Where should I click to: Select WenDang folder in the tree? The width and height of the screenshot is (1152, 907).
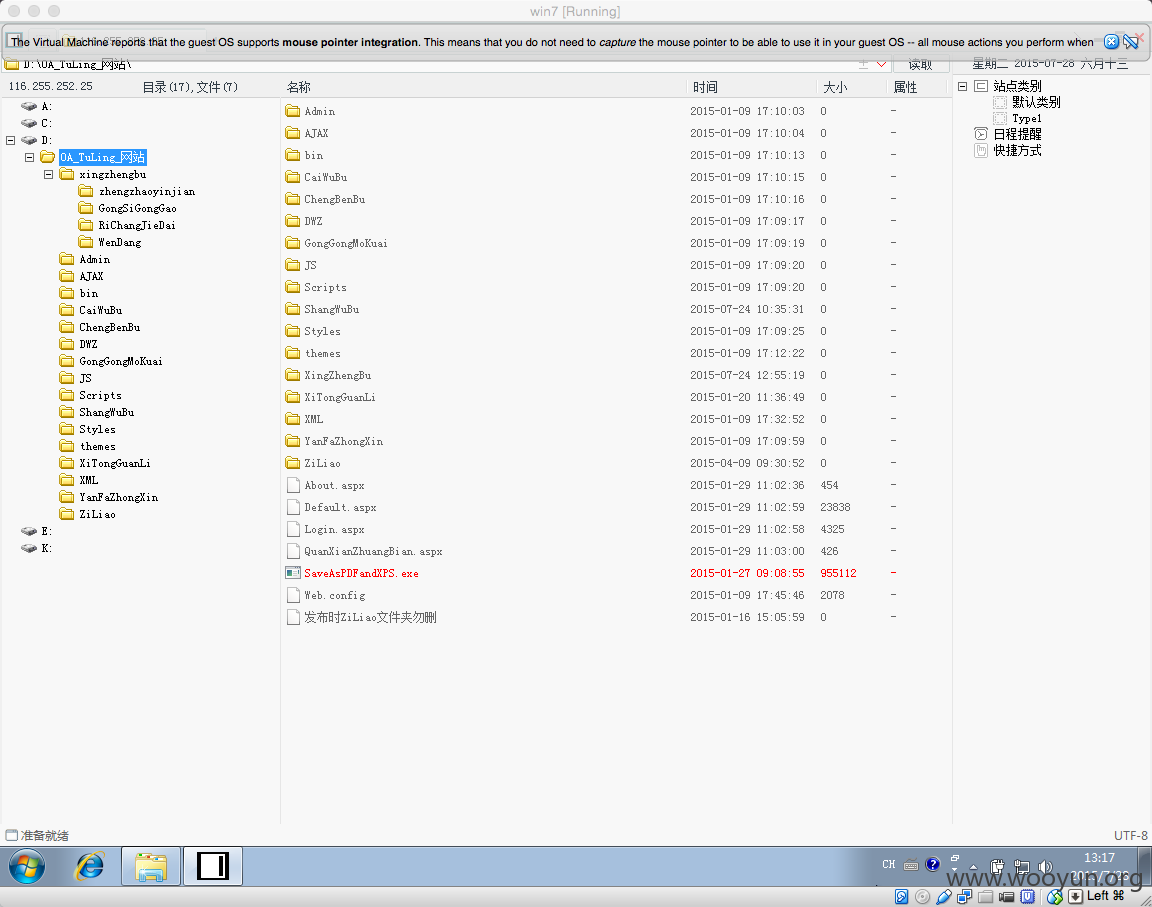pos(120,242)
